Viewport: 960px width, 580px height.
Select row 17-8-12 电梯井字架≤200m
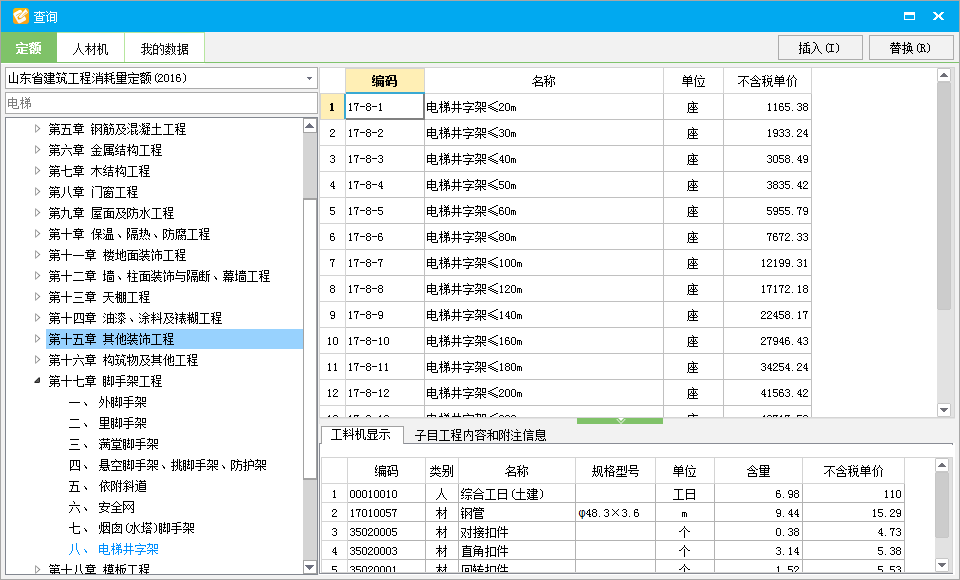click(566, 393)
